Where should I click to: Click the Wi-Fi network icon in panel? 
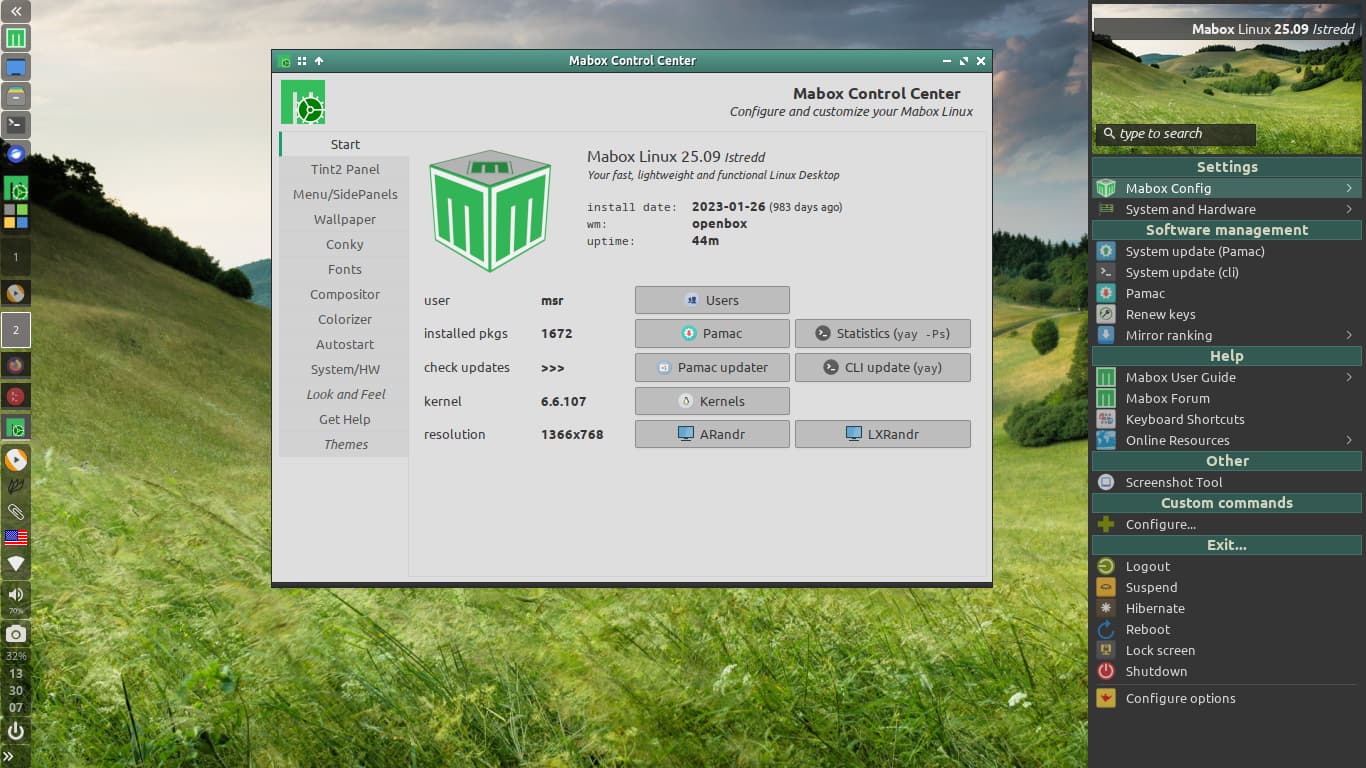point(15,564)
